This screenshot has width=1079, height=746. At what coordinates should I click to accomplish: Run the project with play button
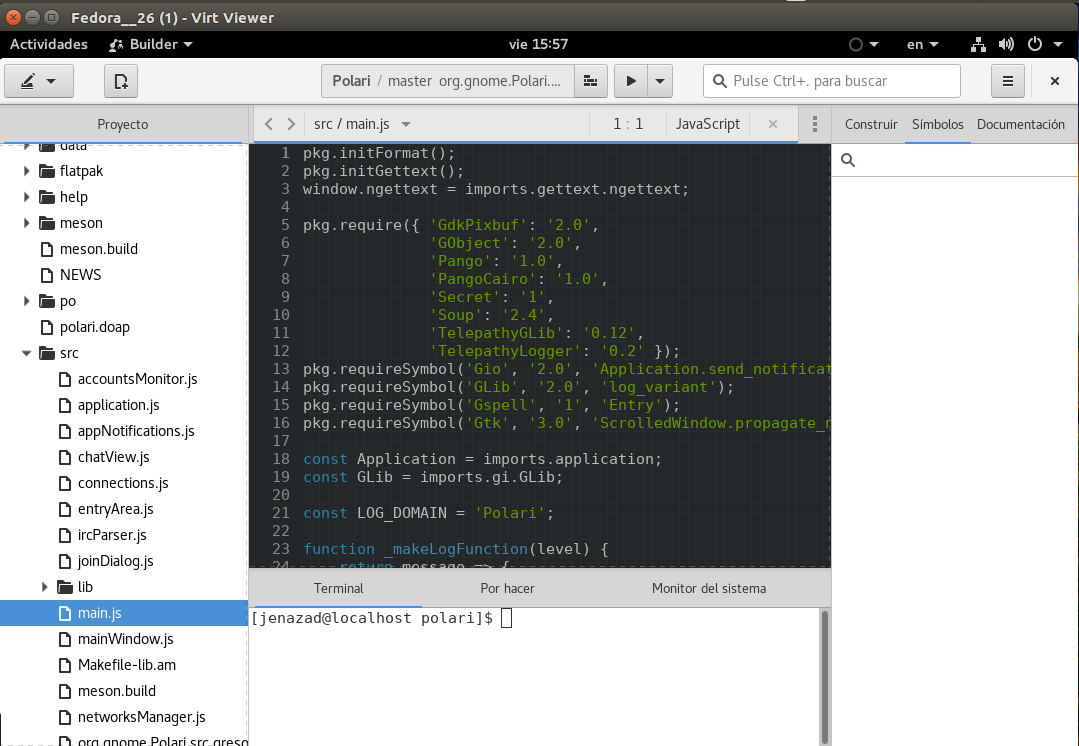tap(630, 81)
